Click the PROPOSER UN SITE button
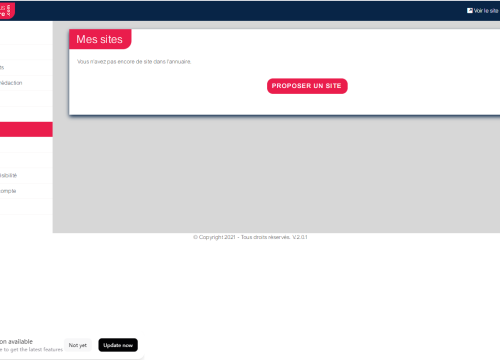Image resolution: width=500 pixels, height=360 pixels. click(307, 86)
